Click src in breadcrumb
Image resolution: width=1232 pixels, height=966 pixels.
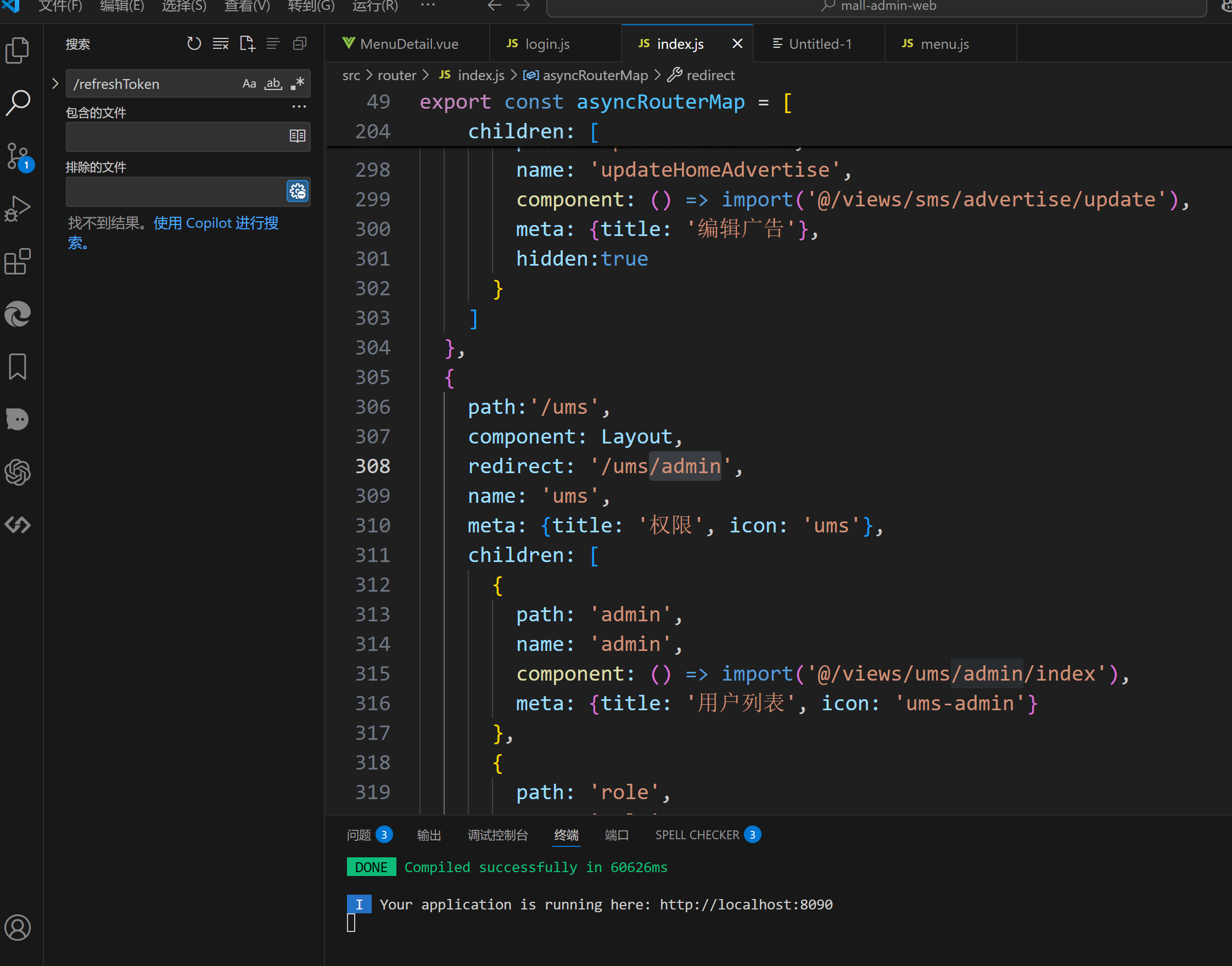pos(351,75)
